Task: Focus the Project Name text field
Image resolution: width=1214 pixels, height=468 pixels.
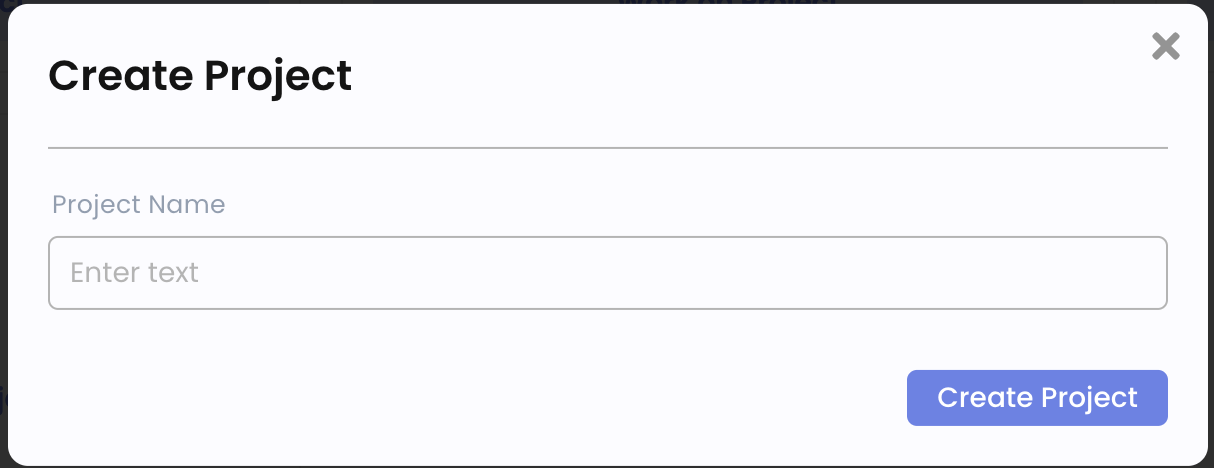Action: click(607, 273)
